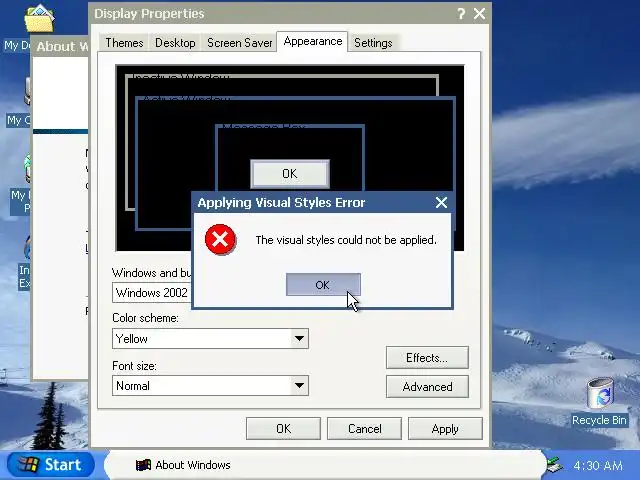This screenshot has width=640, height=480.
Task: Click the OK button in appearance preview
Action: point(290,173)
